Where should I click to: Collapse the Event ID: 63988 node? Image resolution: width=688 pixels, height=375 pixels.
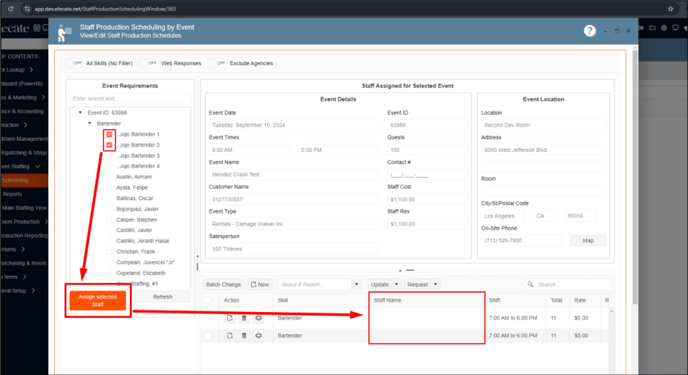click(x=80, y=113)
